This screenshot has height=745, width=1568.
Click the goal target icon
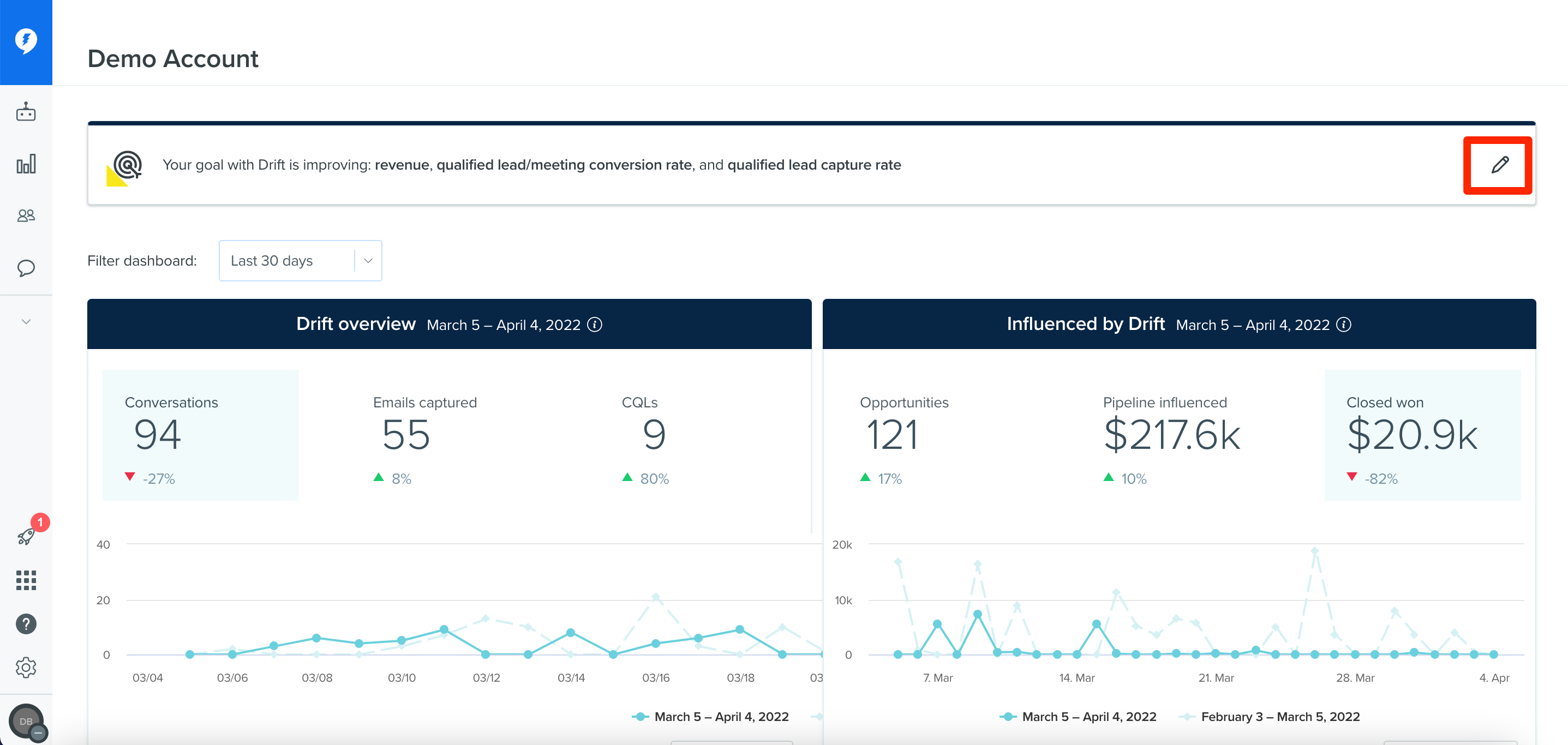tap(125, 167)
